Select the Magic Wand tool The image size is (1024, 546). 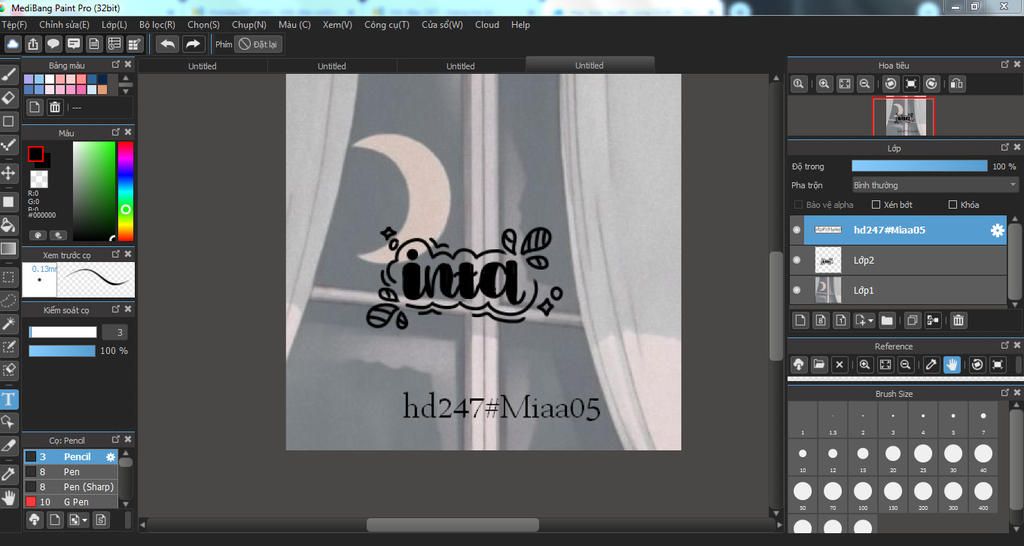[8, 324]
